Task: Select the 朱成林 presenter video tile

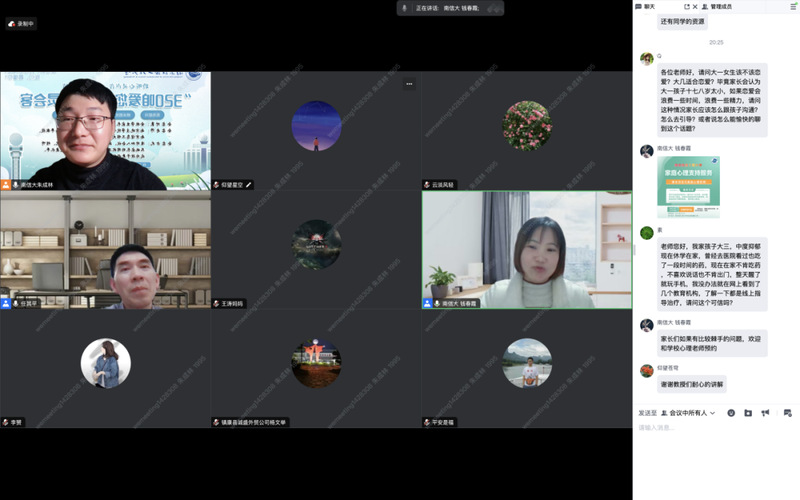Action: tap(105, 130)
